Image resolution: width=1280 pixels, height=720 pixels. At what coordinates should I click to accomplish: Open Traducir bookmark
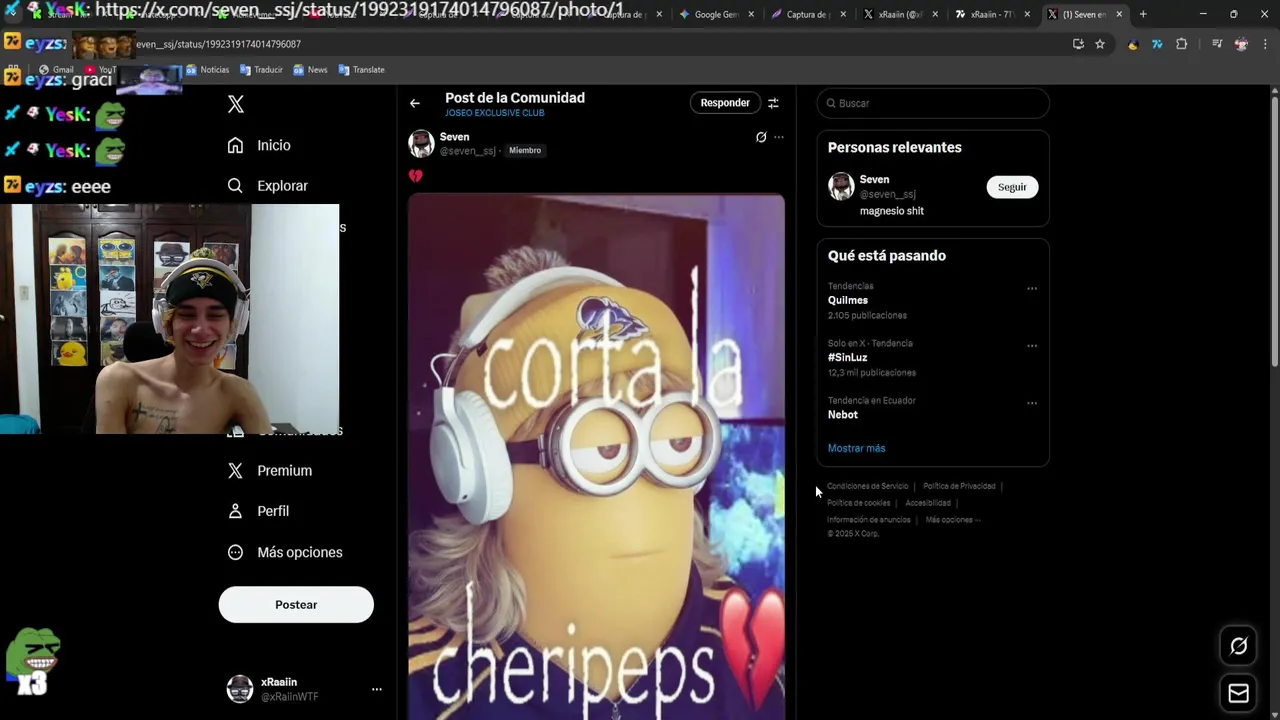[x=260, y=70]
